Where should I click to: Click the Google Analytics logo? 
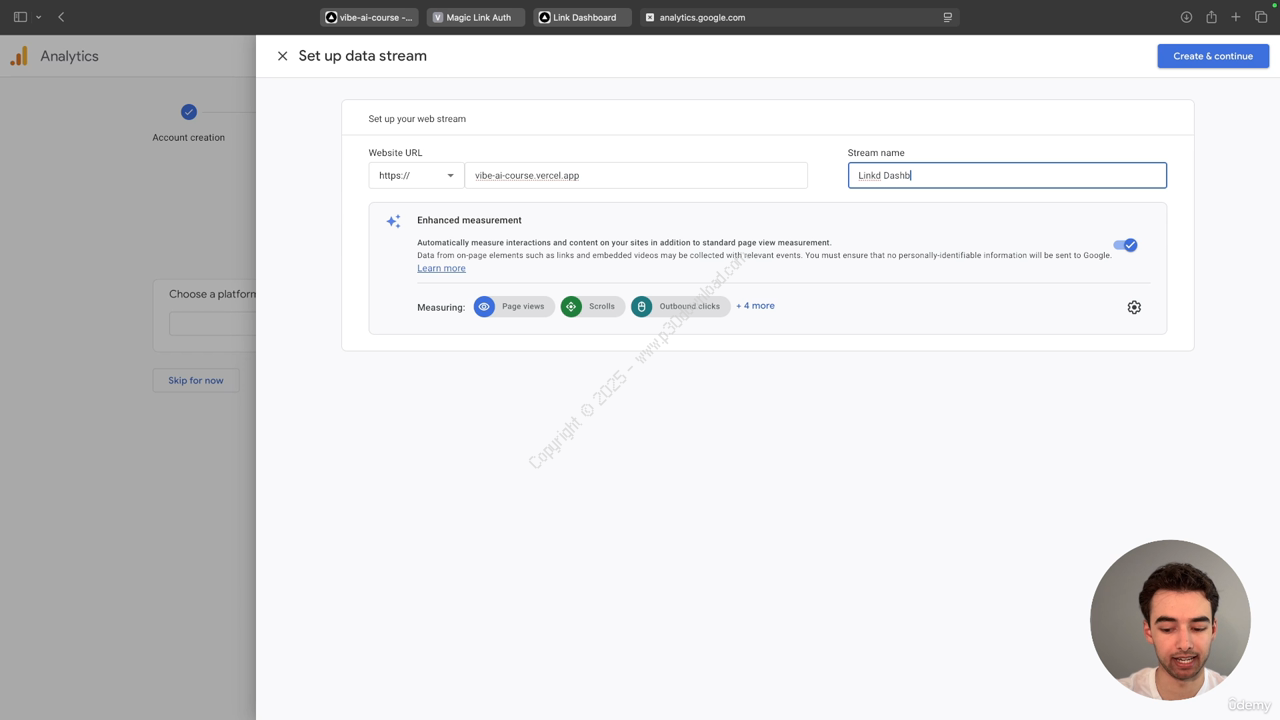pos(19,56)
